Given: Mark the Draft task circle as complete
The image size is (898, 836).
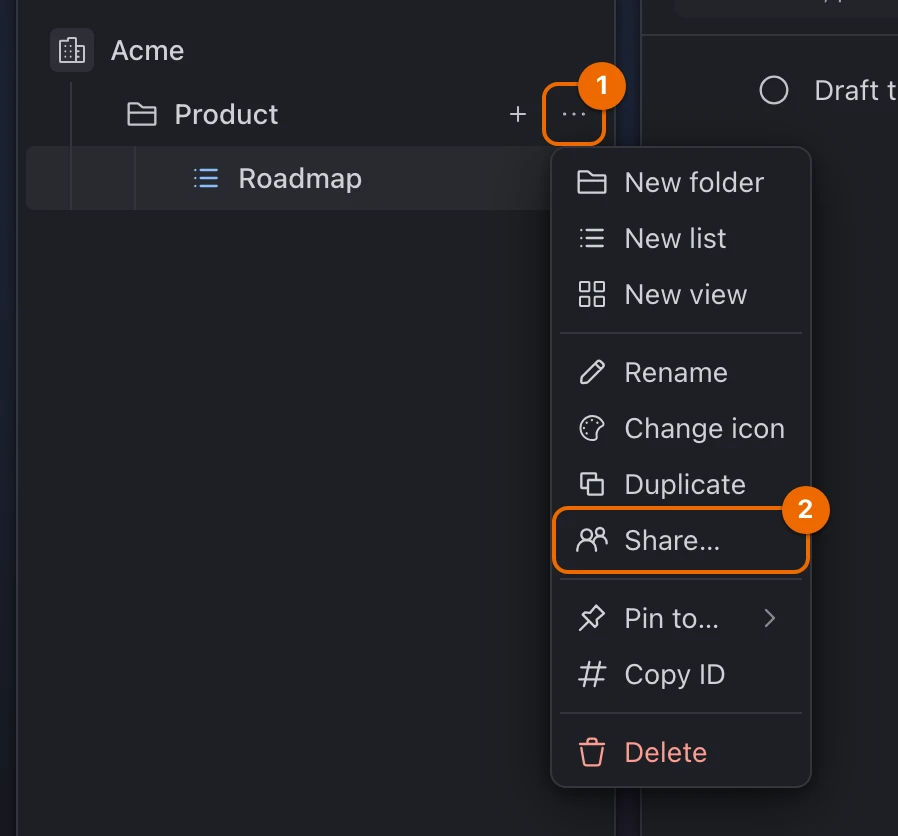Looking at the screenshot, I should [x=774, y=90].
